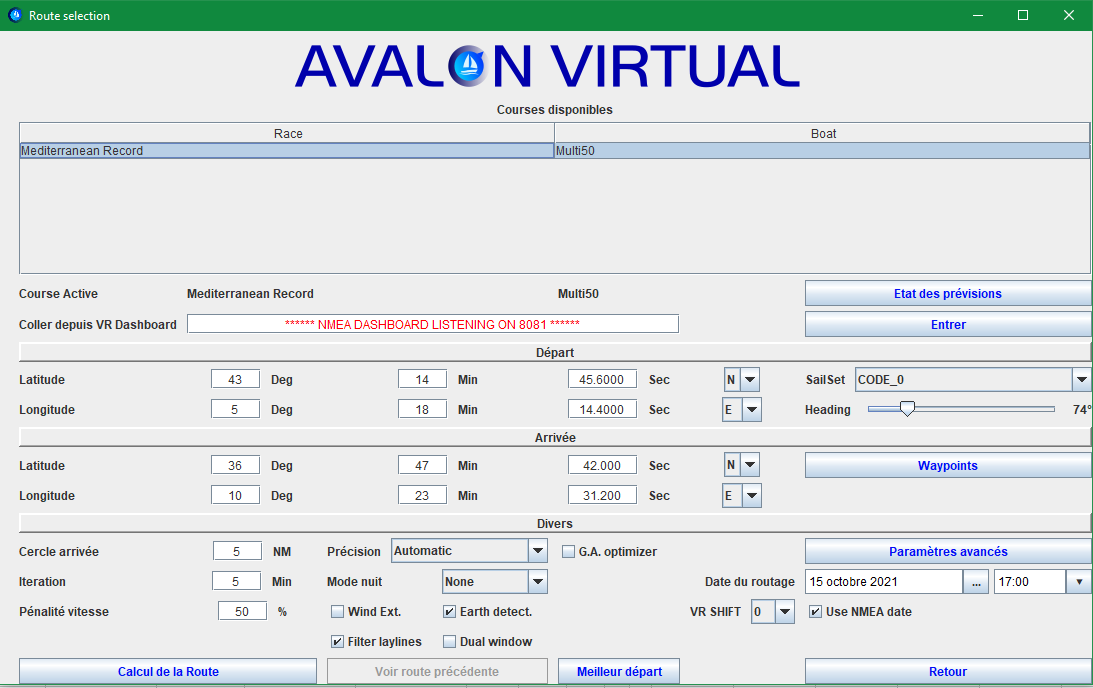This screenshot has width=1093, height=688.
Task: Click the Arrivée longitude minutes field 23
Action: pyautogui.click(x=422, y=496)
